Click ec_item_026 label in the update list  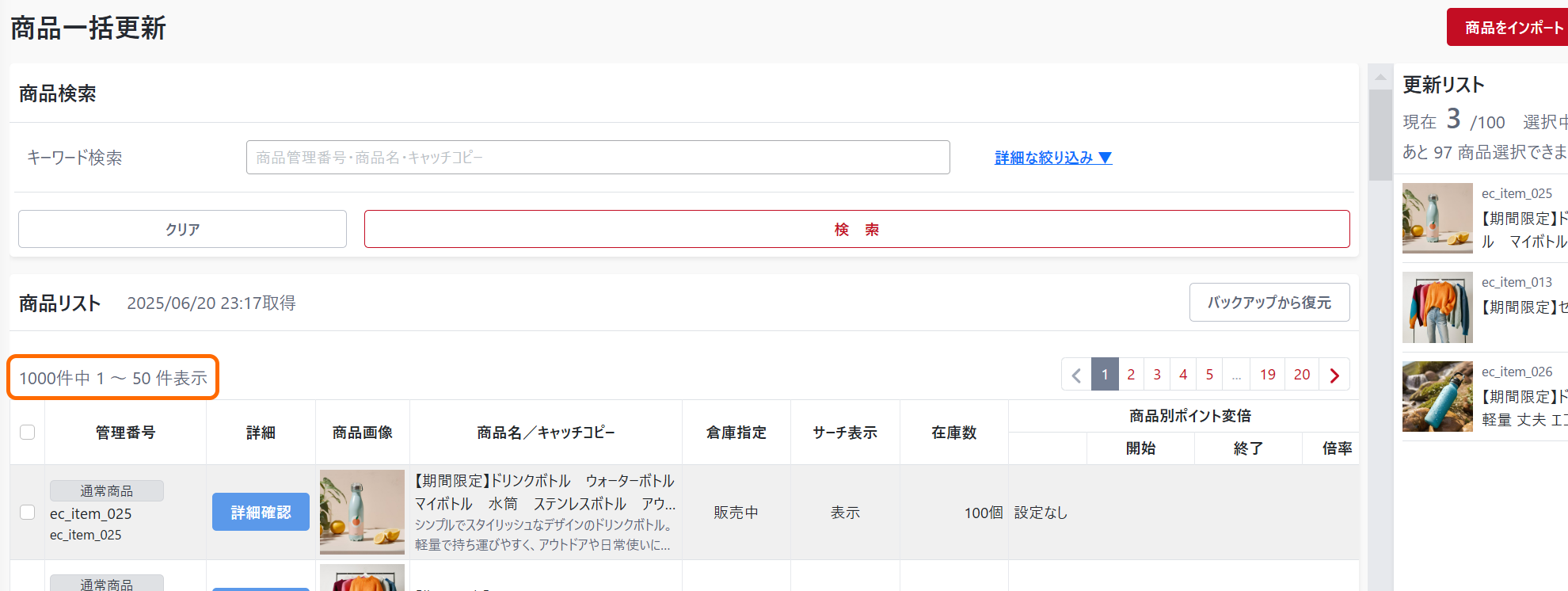1517,372
